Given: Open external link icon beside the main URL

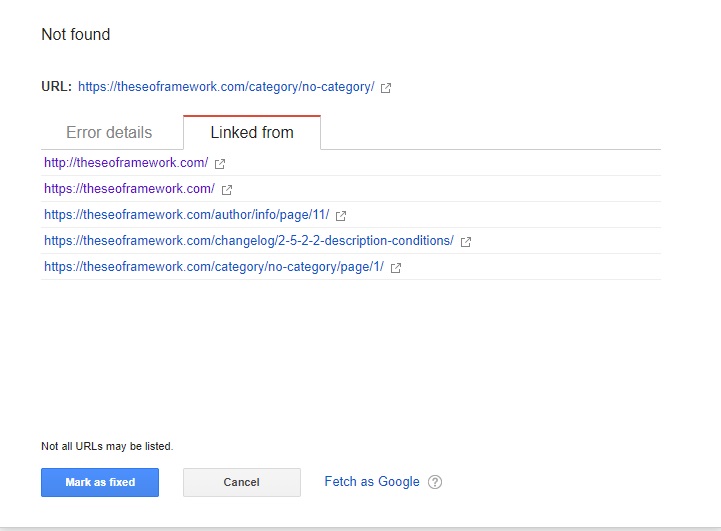Looking at the screenshot, I should pos(386,88).
